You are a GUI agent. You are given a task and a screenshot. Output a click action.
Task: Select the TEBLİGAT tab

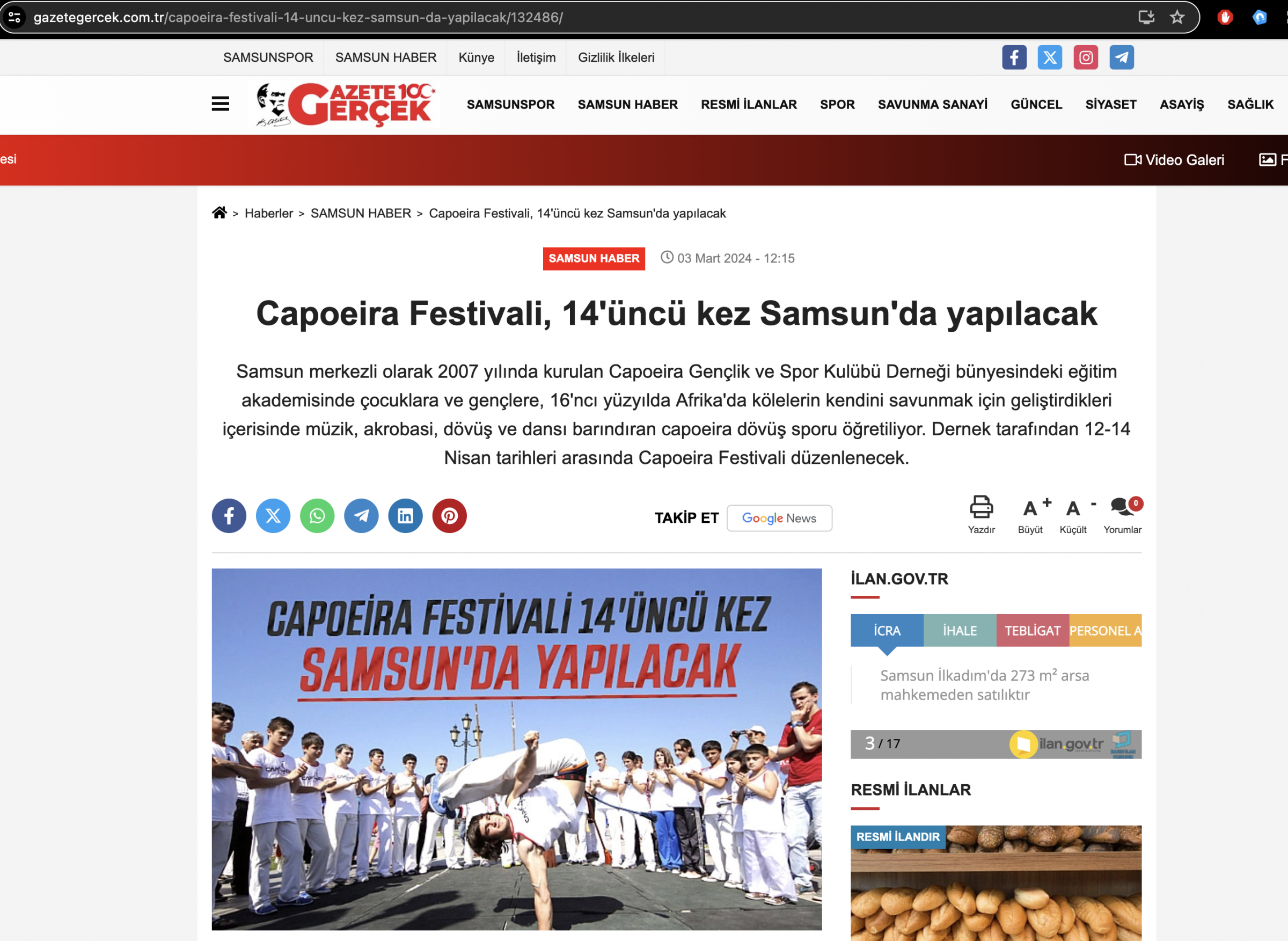click(1033, 631)
